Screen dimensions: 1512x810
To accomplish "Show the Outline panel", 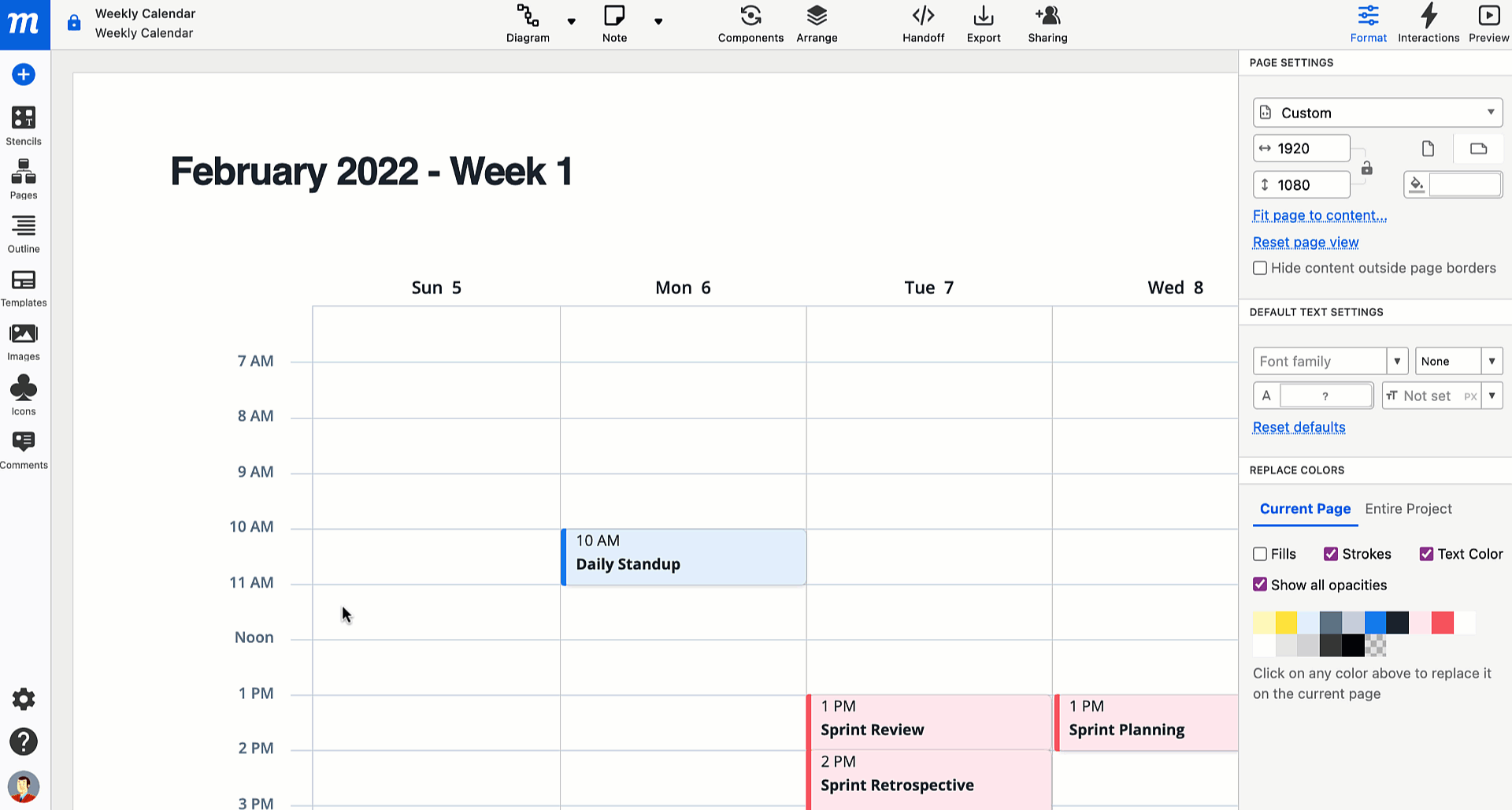I will (24, 234).
